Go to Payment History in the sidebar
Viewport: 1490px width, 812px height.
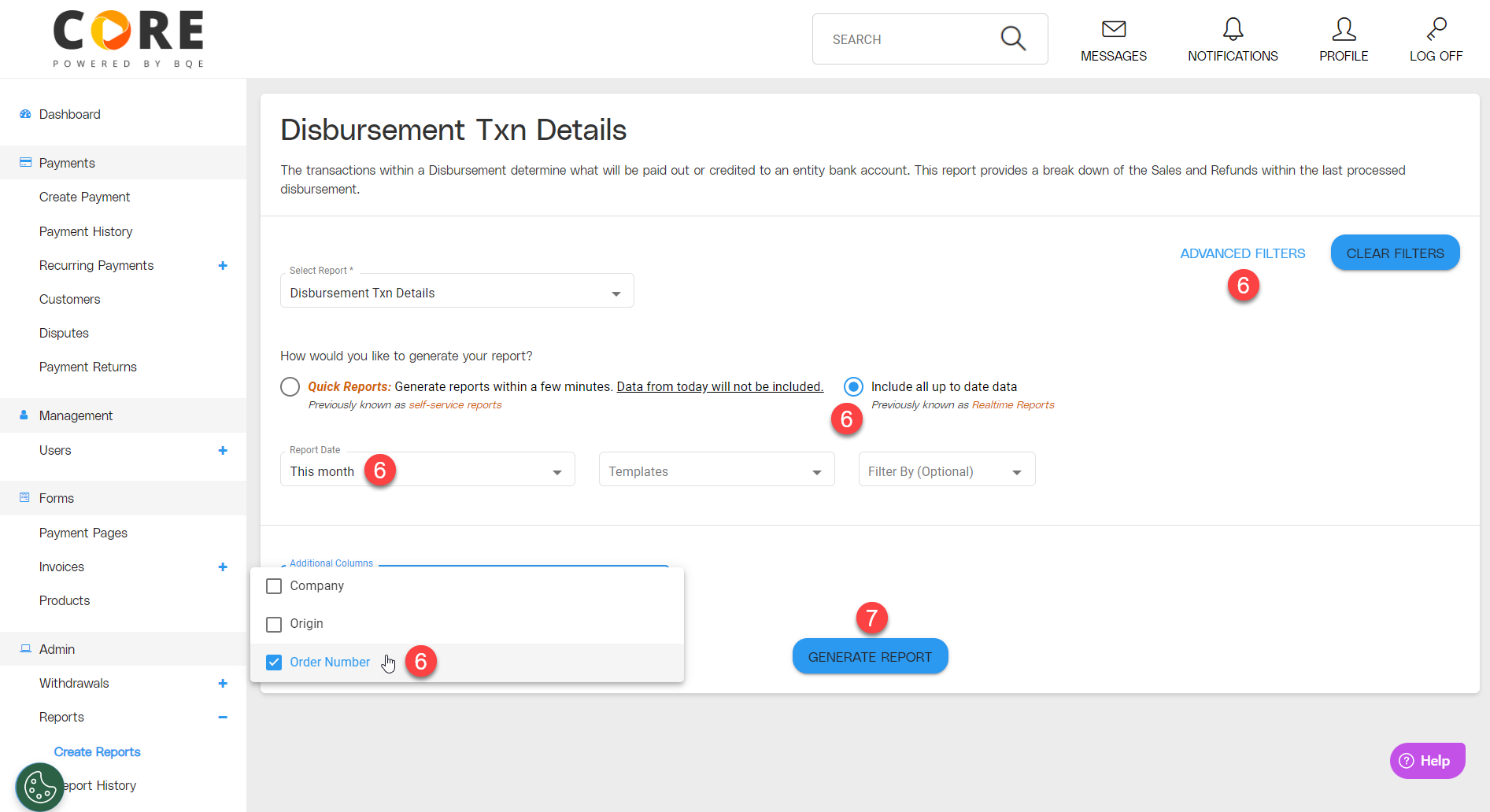click(x=86, y=231)
